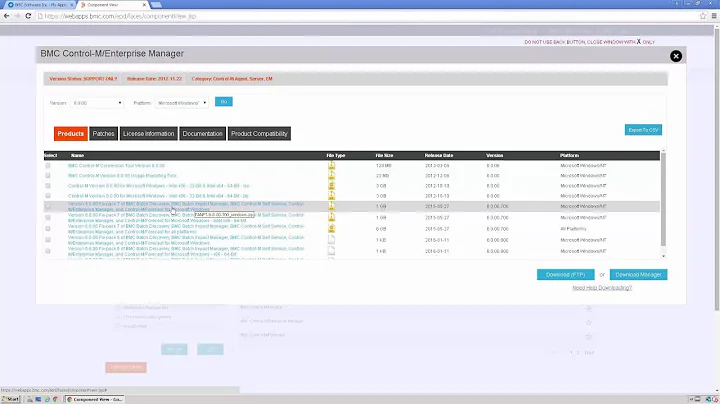Click favorite star beside BMC Control-M/Forecast background row

[x=589, y=336]
